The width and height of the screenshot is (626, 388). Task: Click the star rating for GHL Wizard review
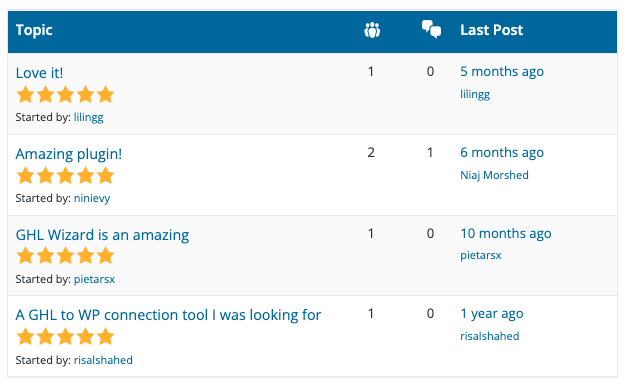coord(65,255)
